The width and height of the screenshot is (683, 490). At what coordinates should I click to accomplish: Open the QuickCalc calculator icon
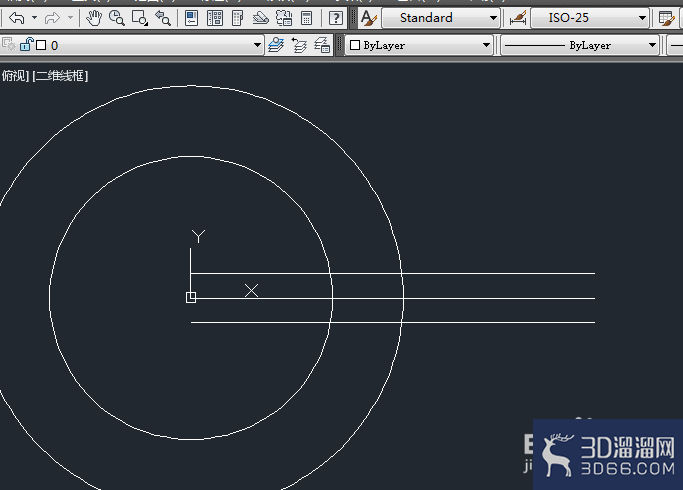(307, 18)
